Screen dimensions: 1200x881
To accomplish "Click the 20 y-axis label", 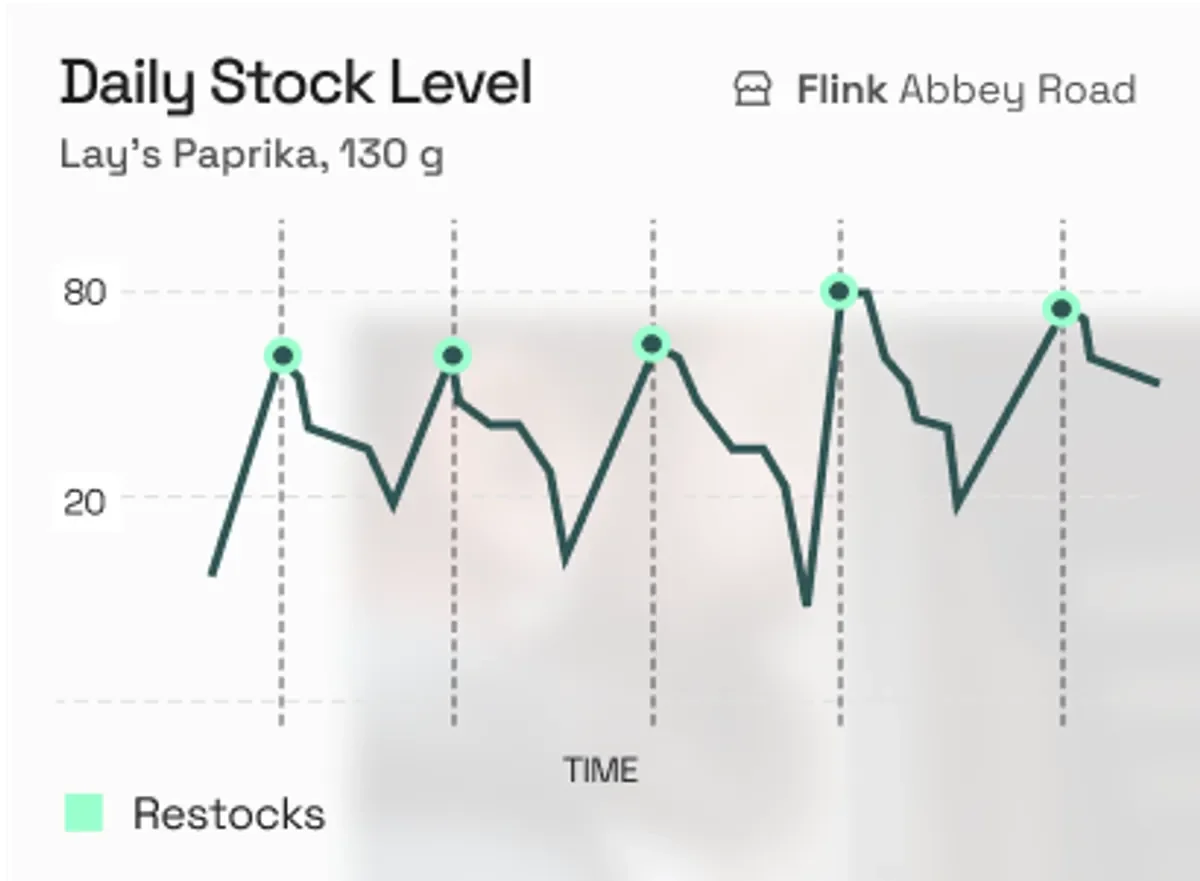I will [85, 501].
